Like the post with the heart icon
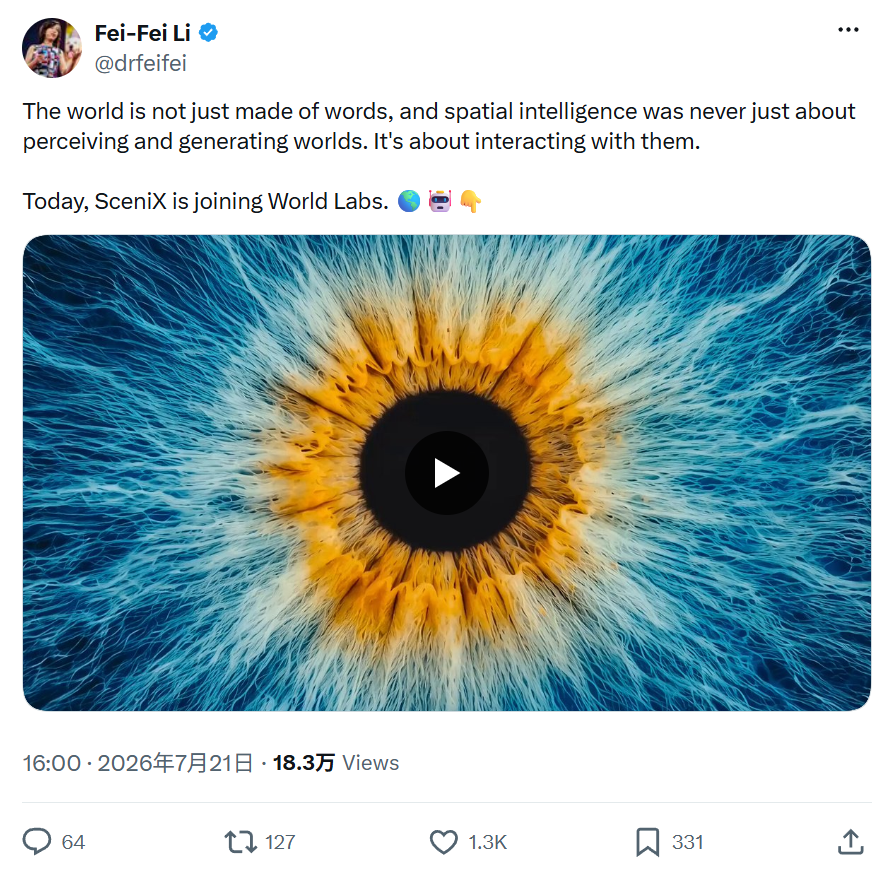The height and width of the screenshot is (880, 892). coord(443,842)
